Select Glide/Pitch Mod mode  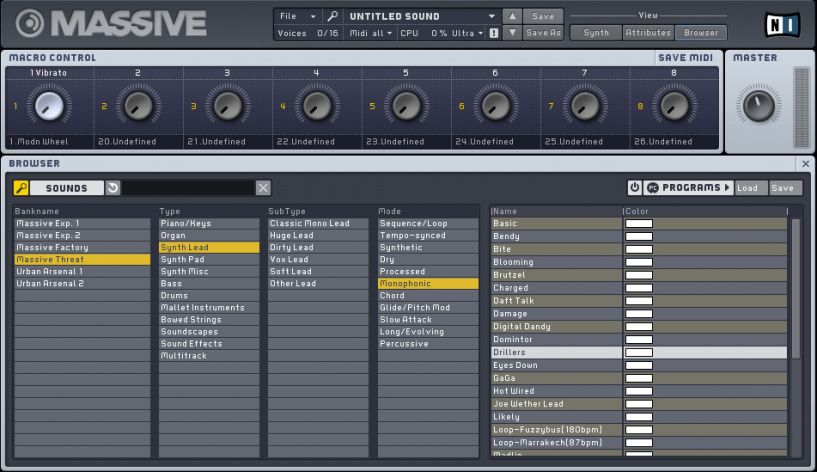point(428,307)
